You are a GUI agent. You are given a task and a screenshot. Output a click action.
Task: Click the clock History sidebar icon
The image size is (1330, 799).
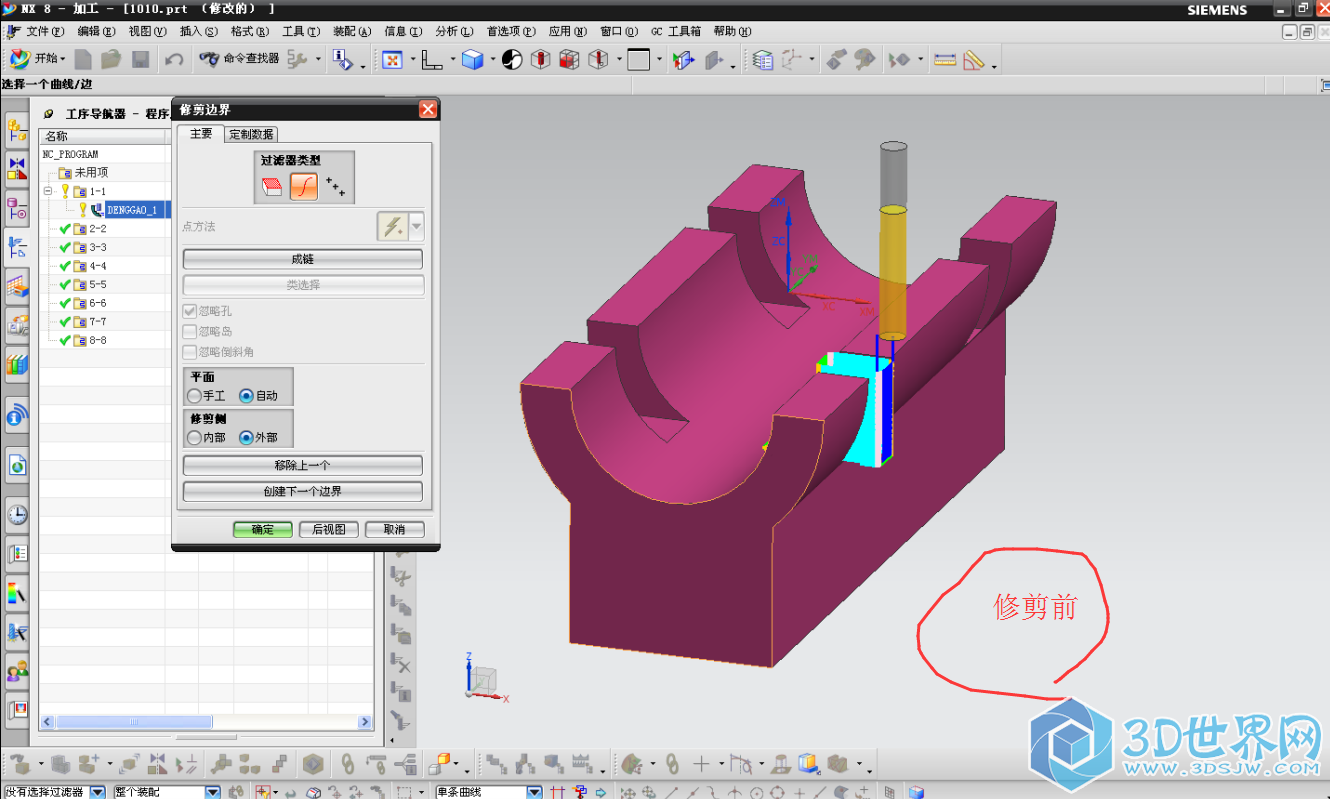pos(17,516)
